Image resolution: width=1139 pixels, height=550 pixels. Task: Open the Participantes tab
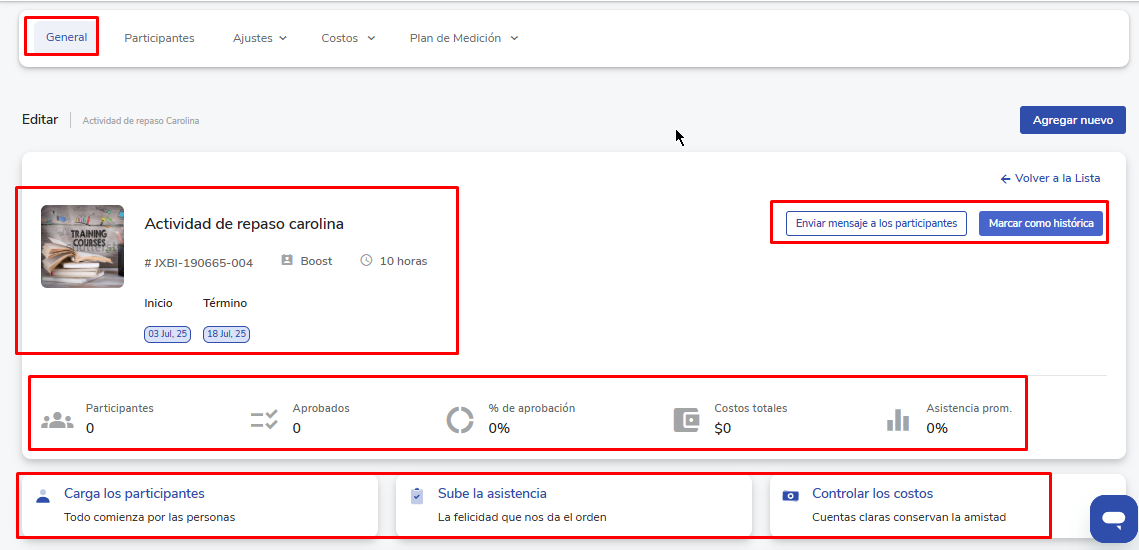(x=159, y=38)
